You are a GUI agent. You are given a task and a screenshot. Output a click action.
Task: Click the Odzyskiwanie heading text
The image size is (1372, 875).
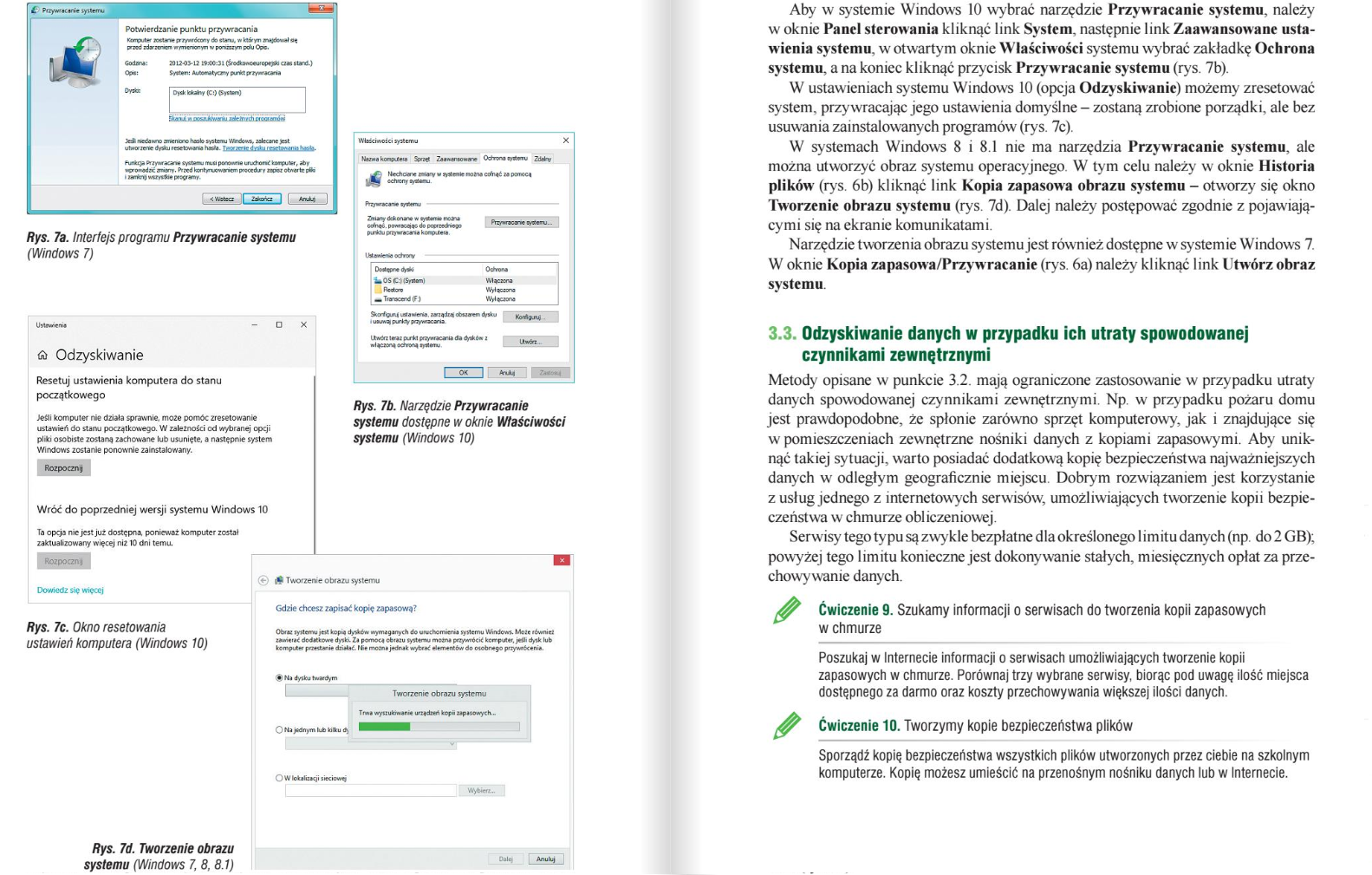click(x=100, y=355)
